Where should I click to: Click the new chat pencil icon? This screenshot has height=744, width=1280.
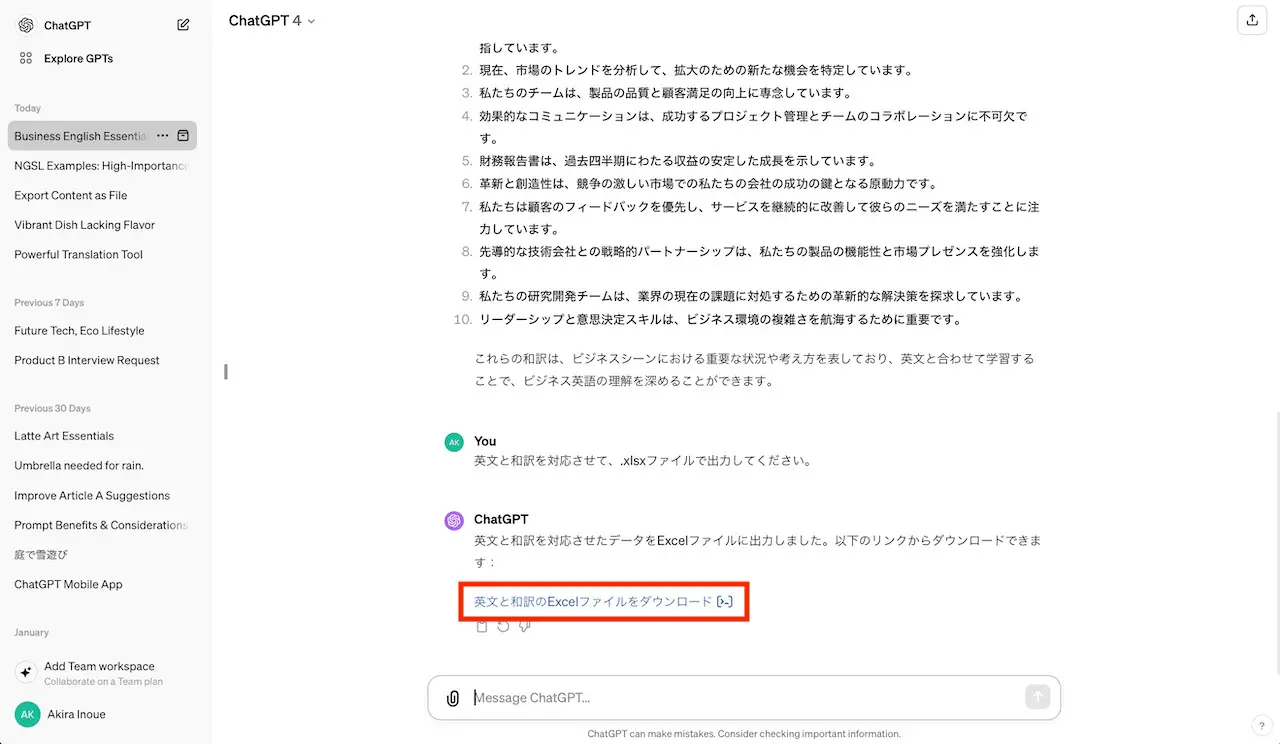point(183,25)
